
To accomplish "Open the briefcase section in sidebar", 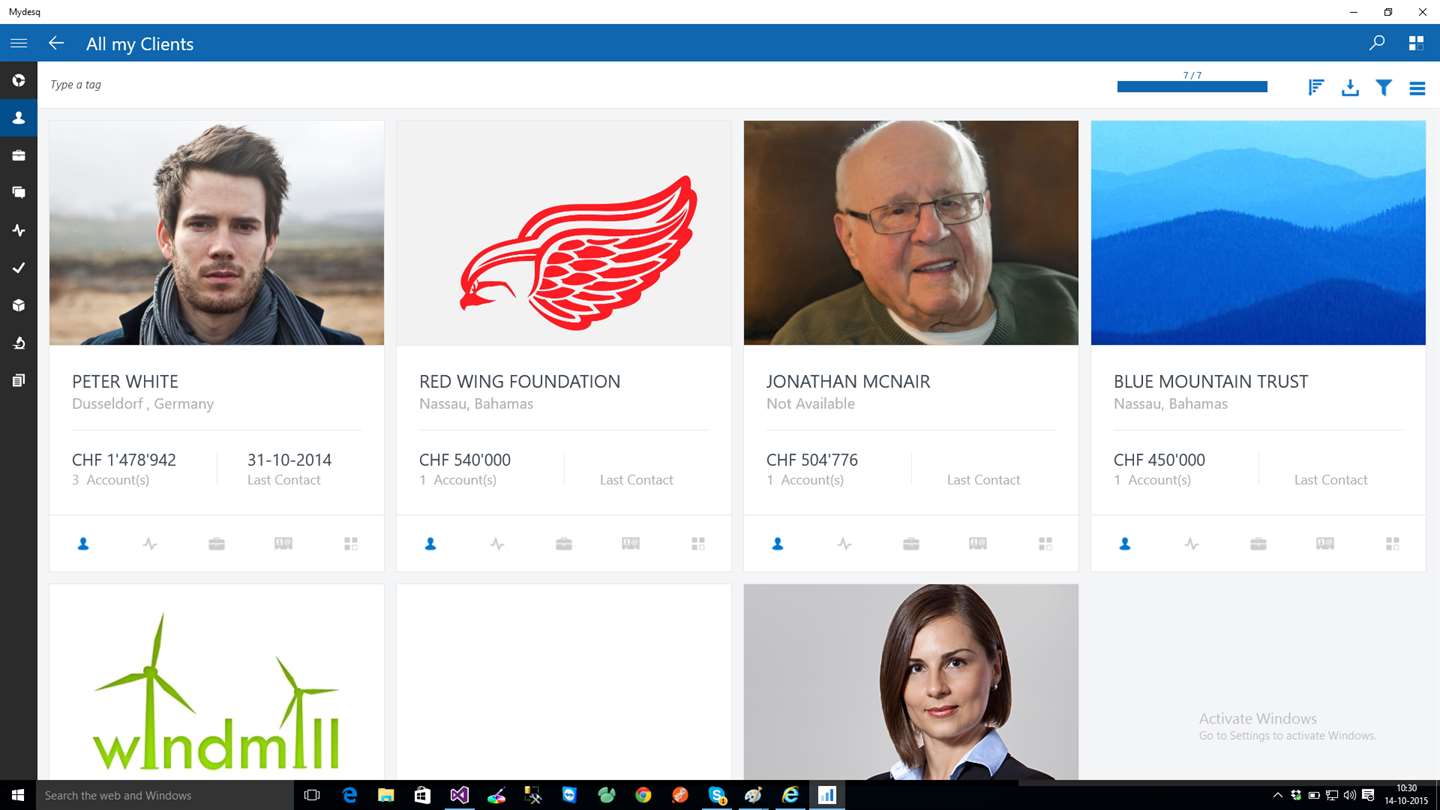I will tap(18, 155).
